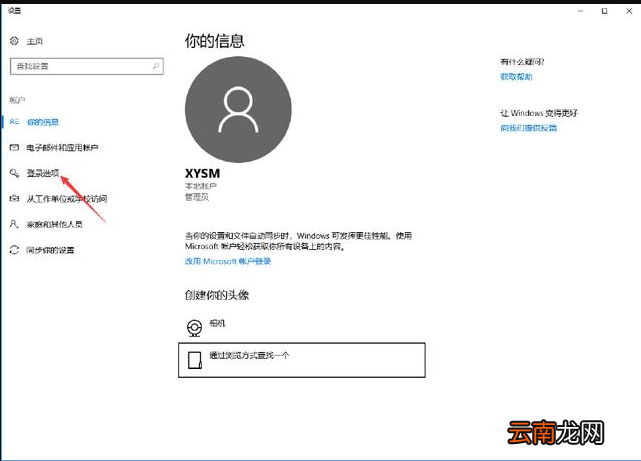
Task: Click the 你的信息 page heading
Action: pyautogui.click(x=215, y=41)
